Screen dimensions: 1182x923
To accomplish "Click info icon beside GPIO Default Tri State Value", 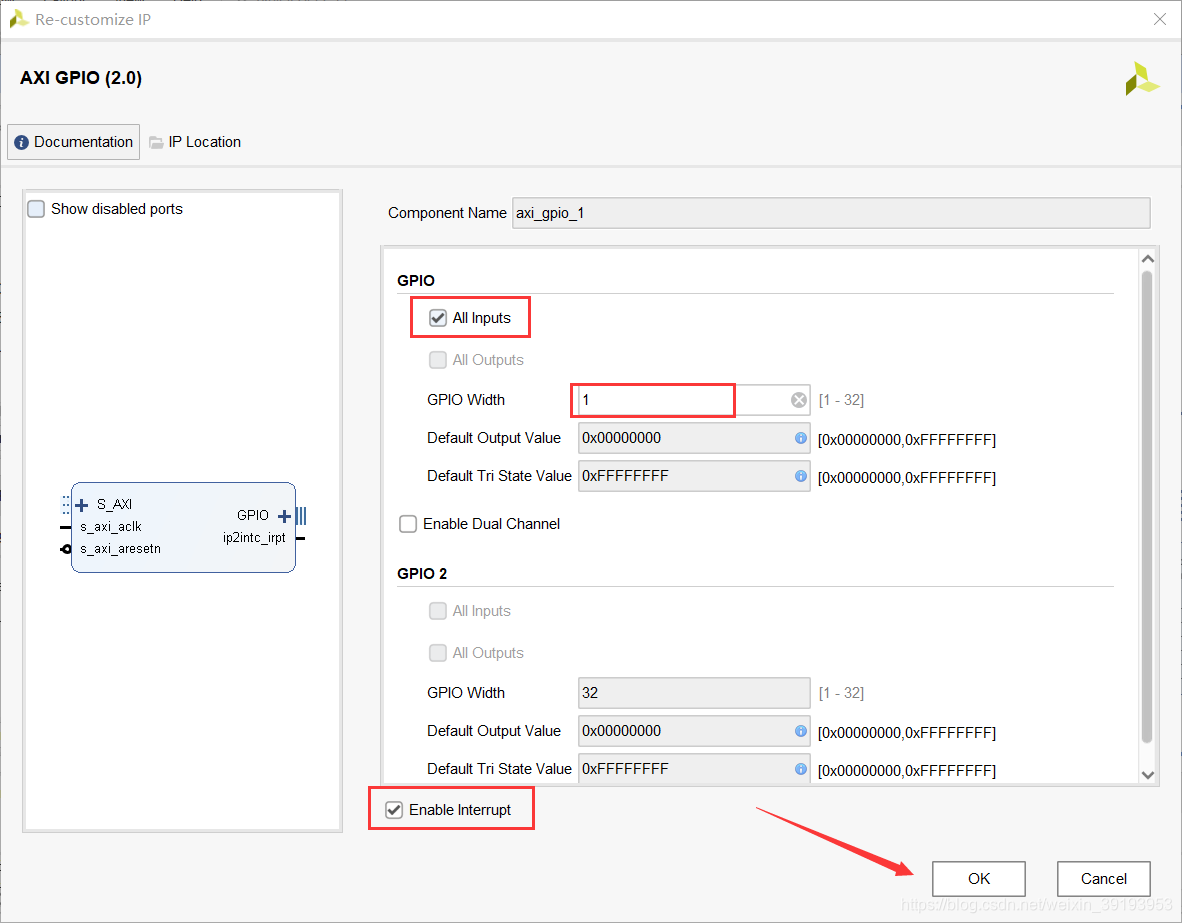I will point(801,476).
